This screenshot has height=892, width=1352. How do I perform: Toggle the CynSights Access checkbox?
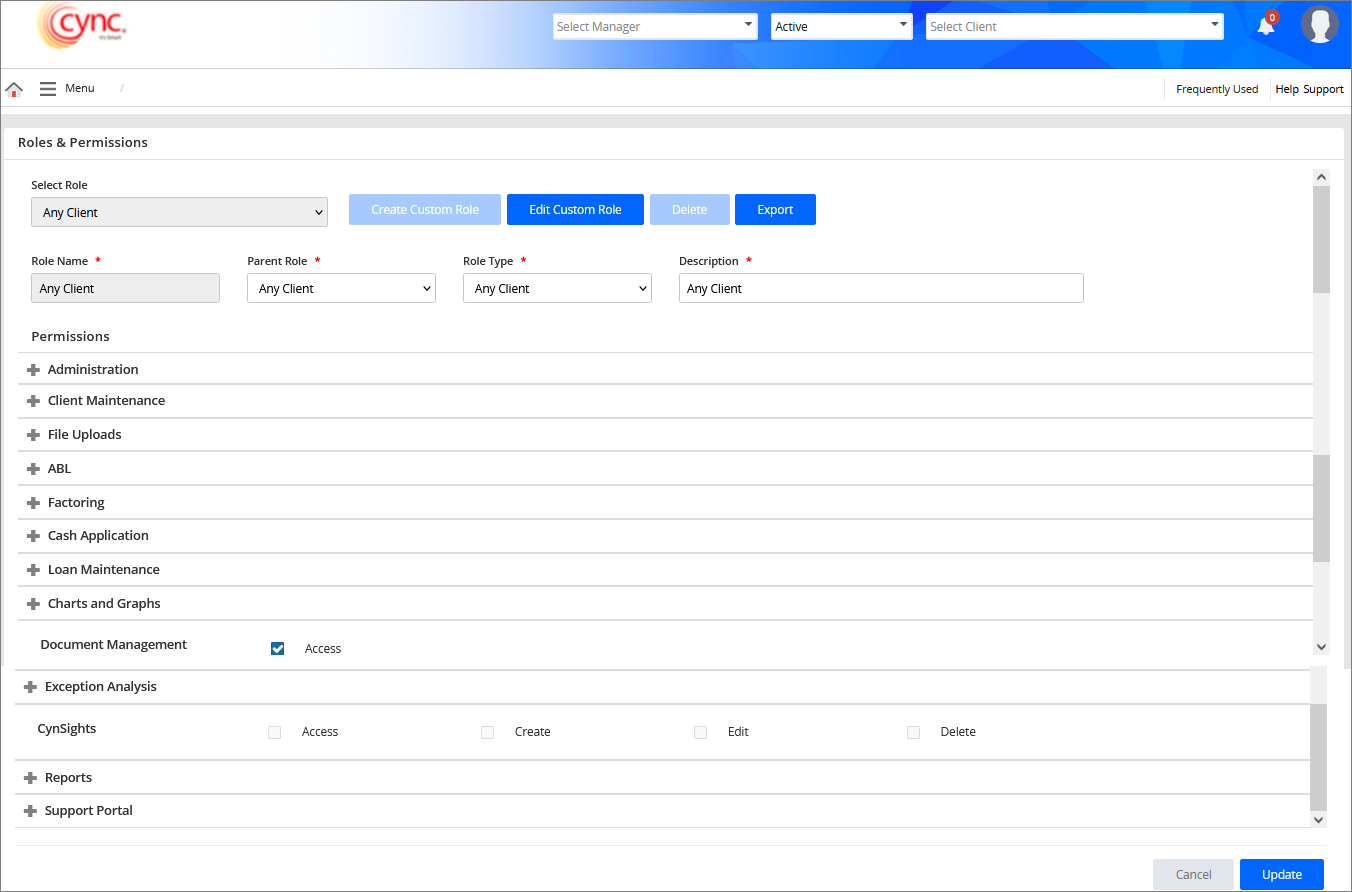[x=275, y=732]
